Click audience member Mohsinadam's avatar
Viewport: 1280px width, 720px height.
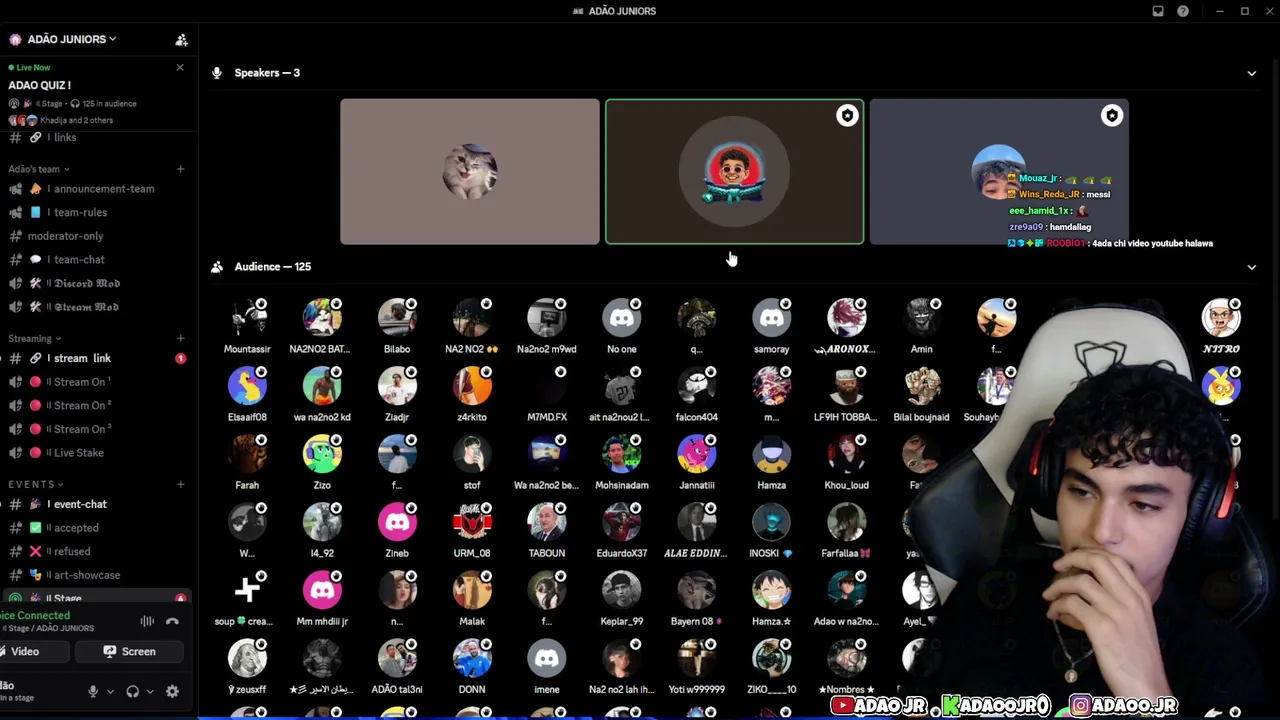(x=622, y=454)
